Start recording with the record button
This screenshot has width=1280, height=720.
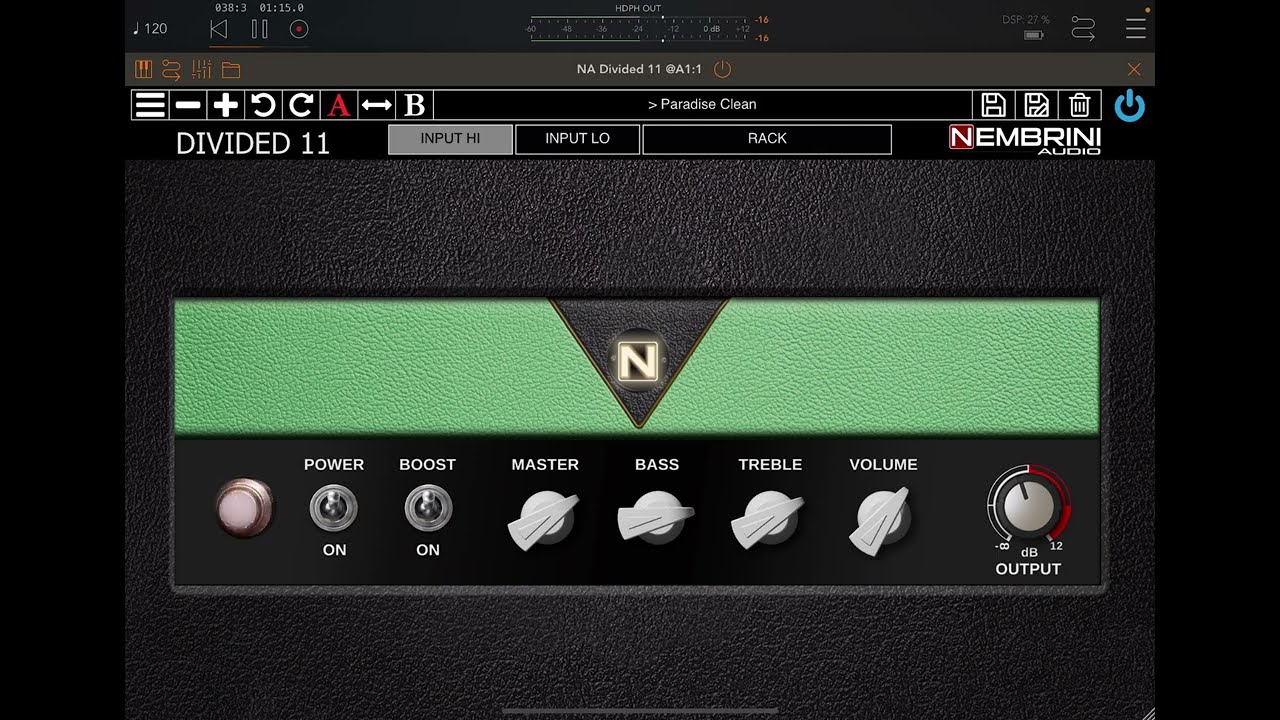click(298, 29)
